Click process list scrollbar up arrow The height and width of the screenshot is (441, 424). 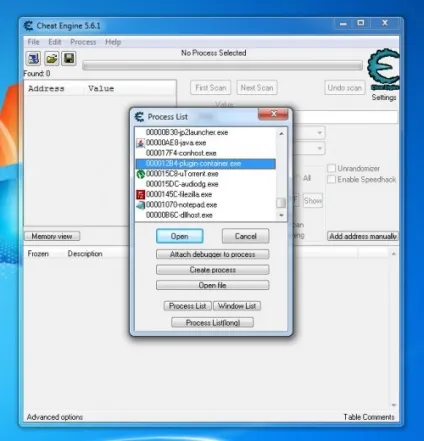tap(281, 133)
